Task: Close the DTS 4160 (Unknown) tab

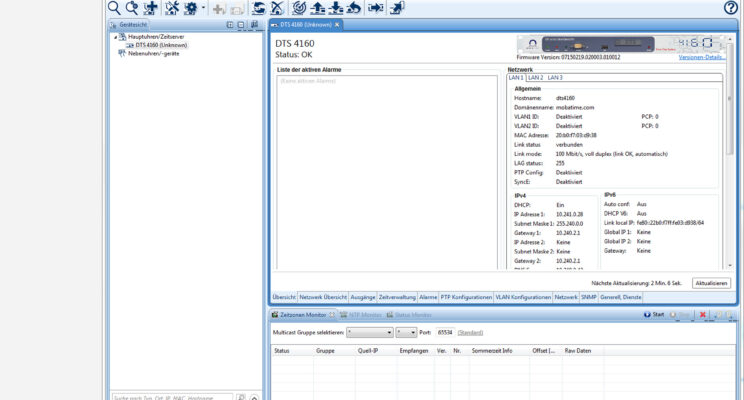Action: click(x=337, y=25)
